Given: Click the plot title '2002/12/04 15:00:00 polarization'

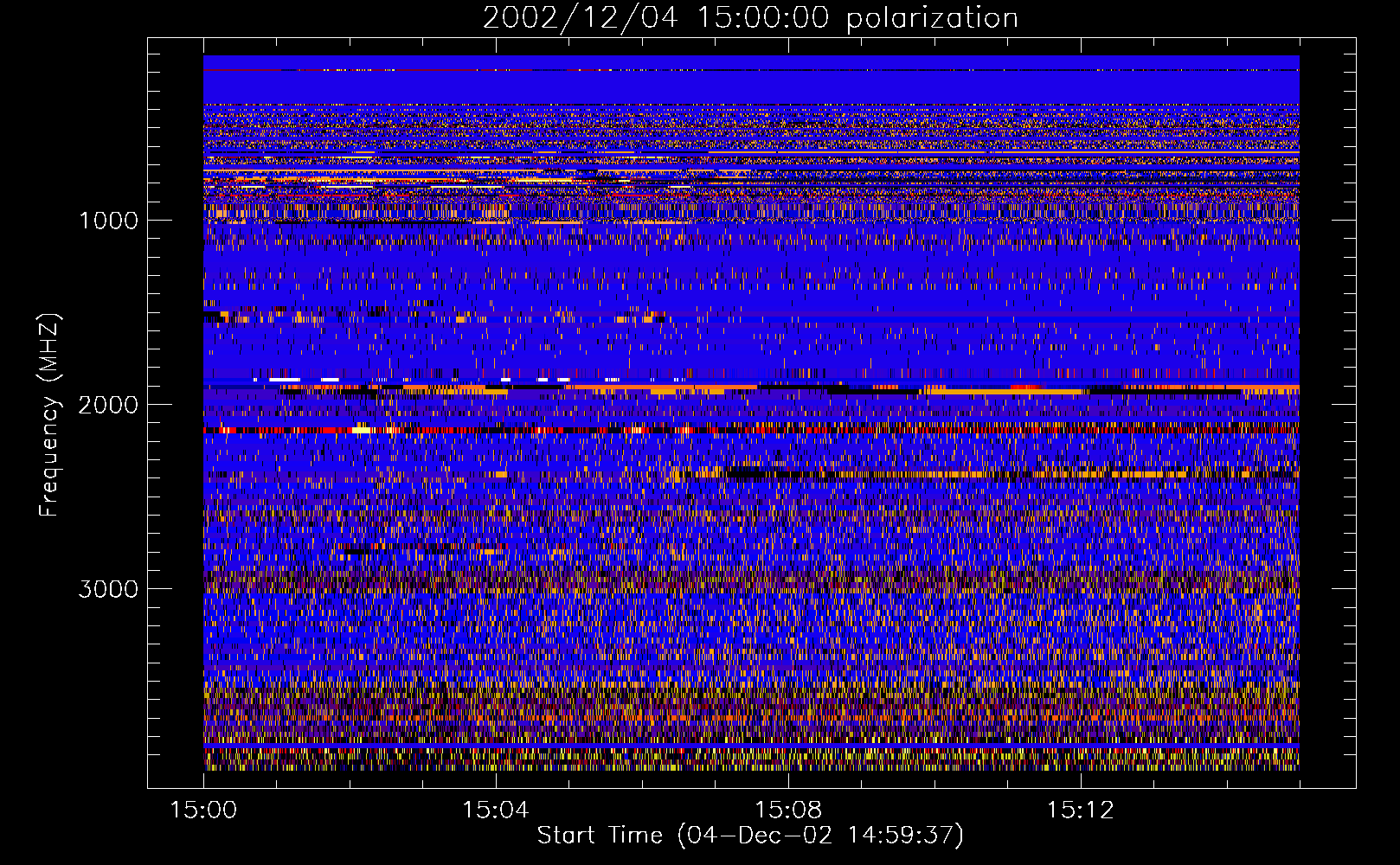Looking at the screenshot, I should coord(750,18).
